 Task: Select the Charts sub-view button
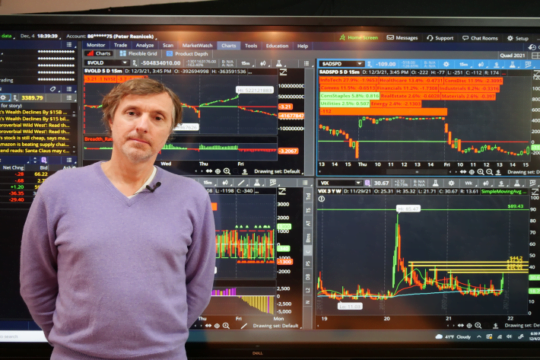click(99, 53)
